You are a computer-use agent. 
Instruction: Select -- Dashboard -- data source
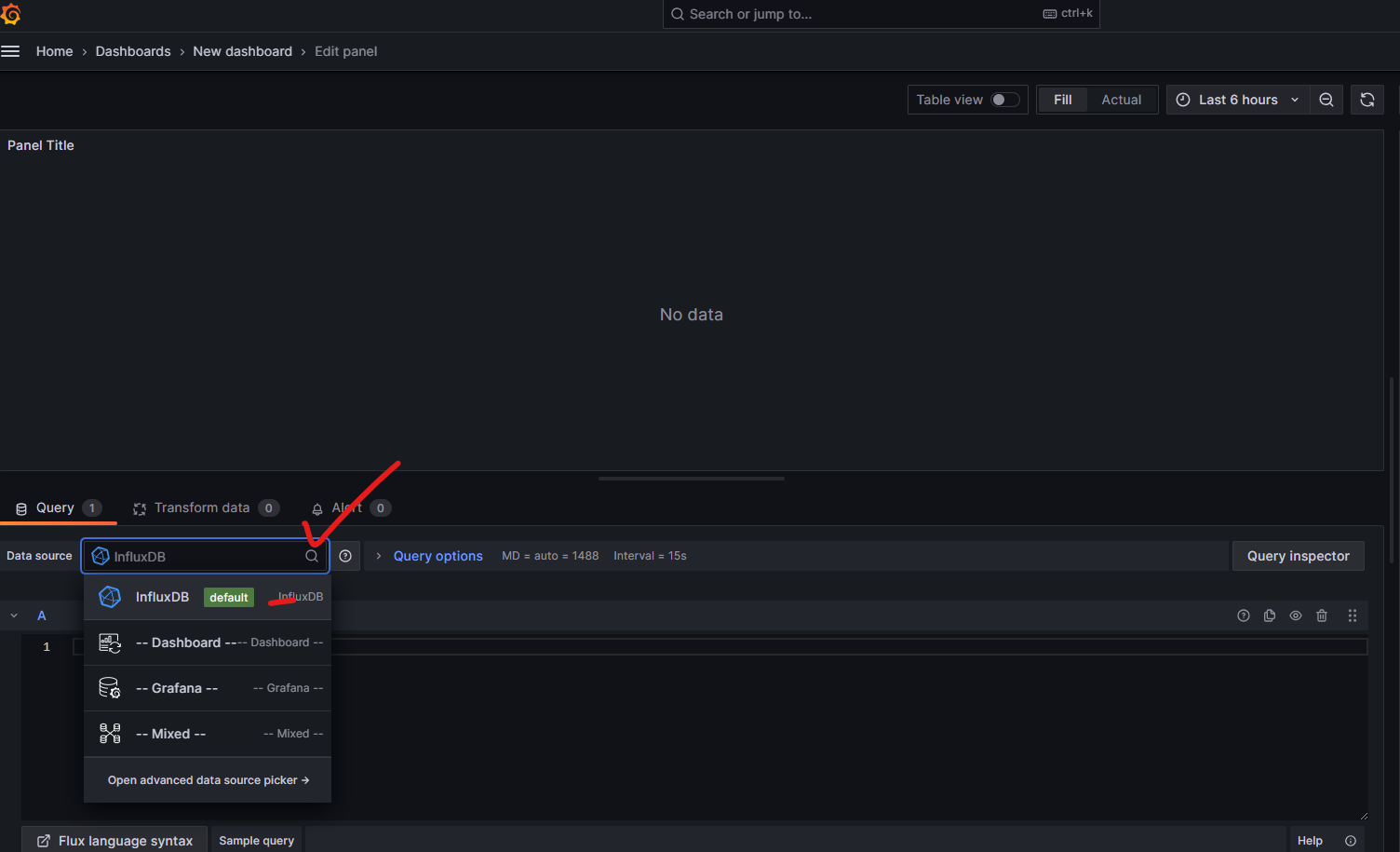coord(208,642)
